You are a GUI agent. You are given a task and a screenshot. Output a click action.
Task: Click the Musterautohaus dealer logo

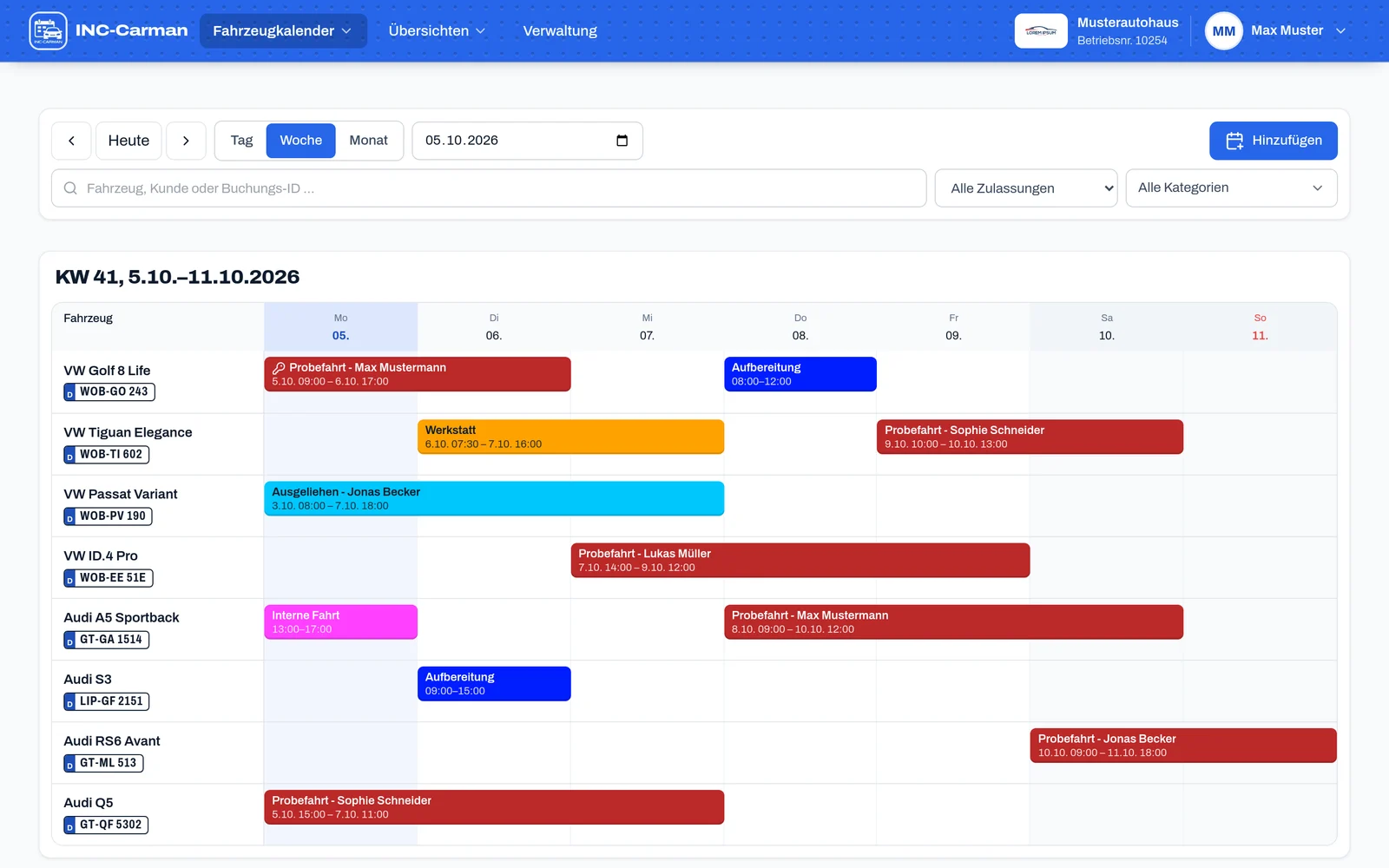coord(1041,31)
